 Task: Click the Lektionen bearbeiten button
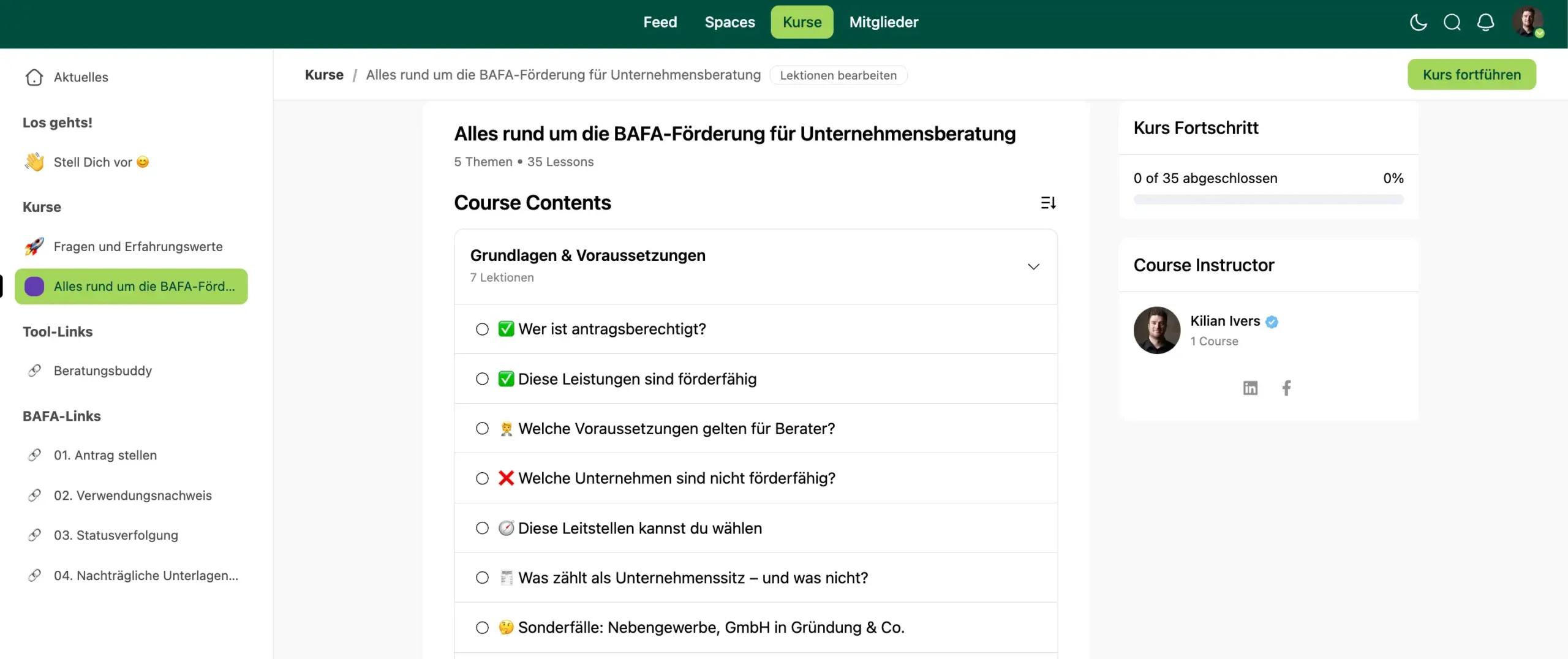(x=838, y=75)
